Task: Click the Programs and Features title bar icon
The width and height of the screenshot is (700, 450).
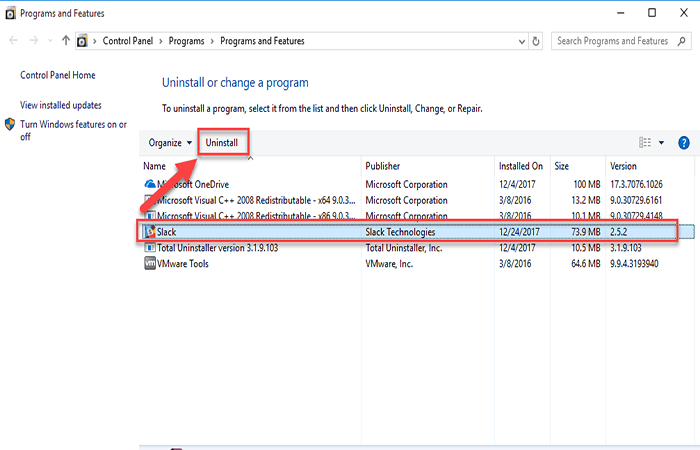Action: pyautogui.click(x=10, y=14)
